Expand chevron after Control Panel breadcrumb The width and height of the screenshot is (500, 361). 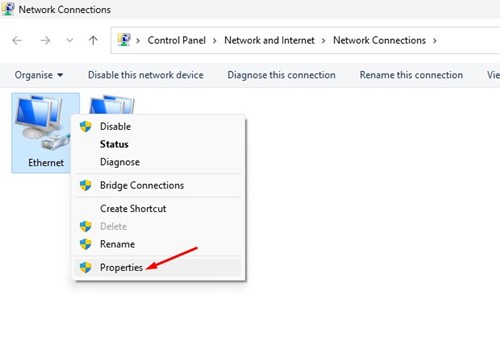(x=215, y=41)
